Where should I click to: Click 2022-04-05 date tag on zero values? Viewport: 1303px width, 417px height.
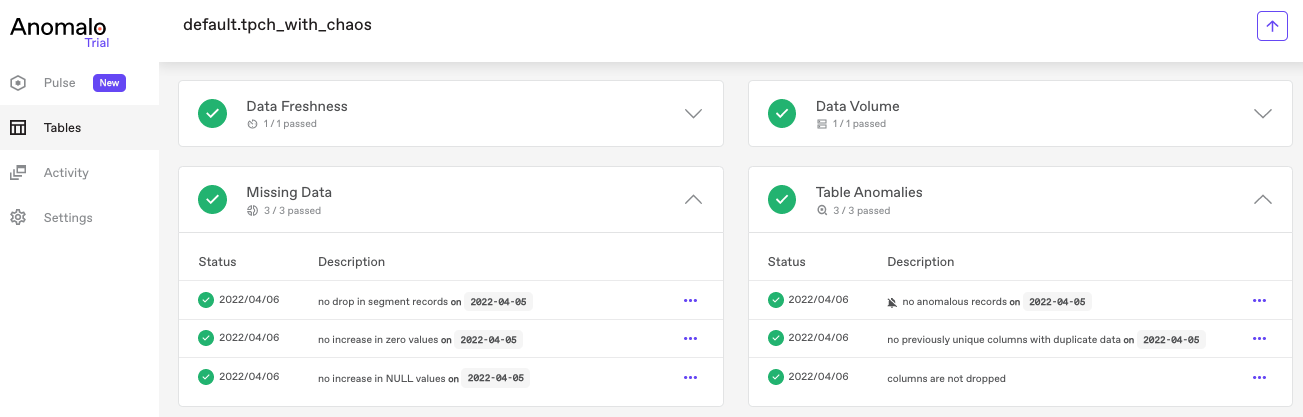click(x=488, y=340)
